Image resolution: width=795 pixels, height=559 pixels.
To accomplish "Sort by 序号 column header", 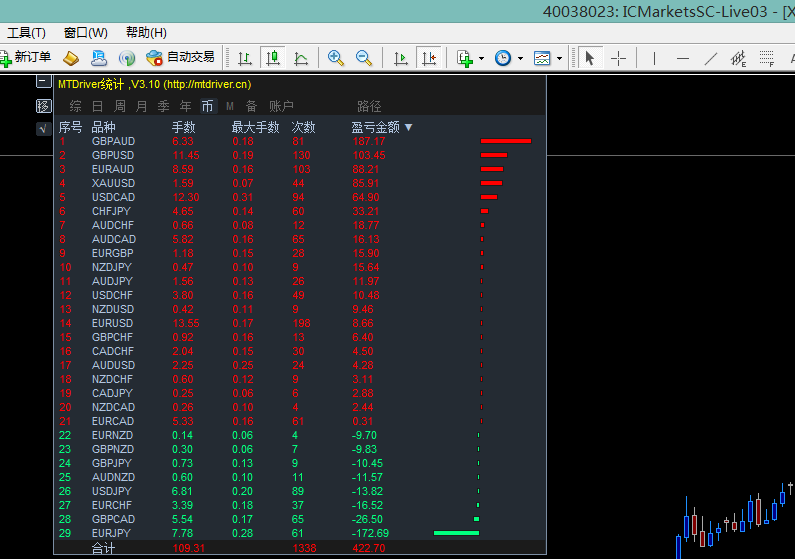I will 70,127.
